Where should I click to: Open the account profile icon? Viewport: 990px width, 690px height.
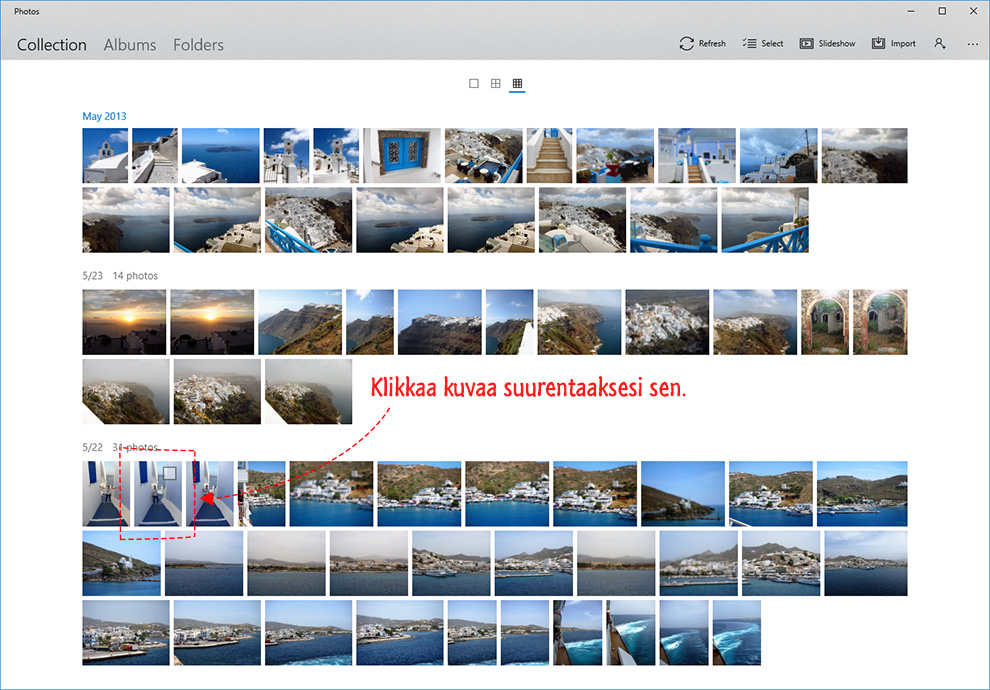[x=939, y=44]
